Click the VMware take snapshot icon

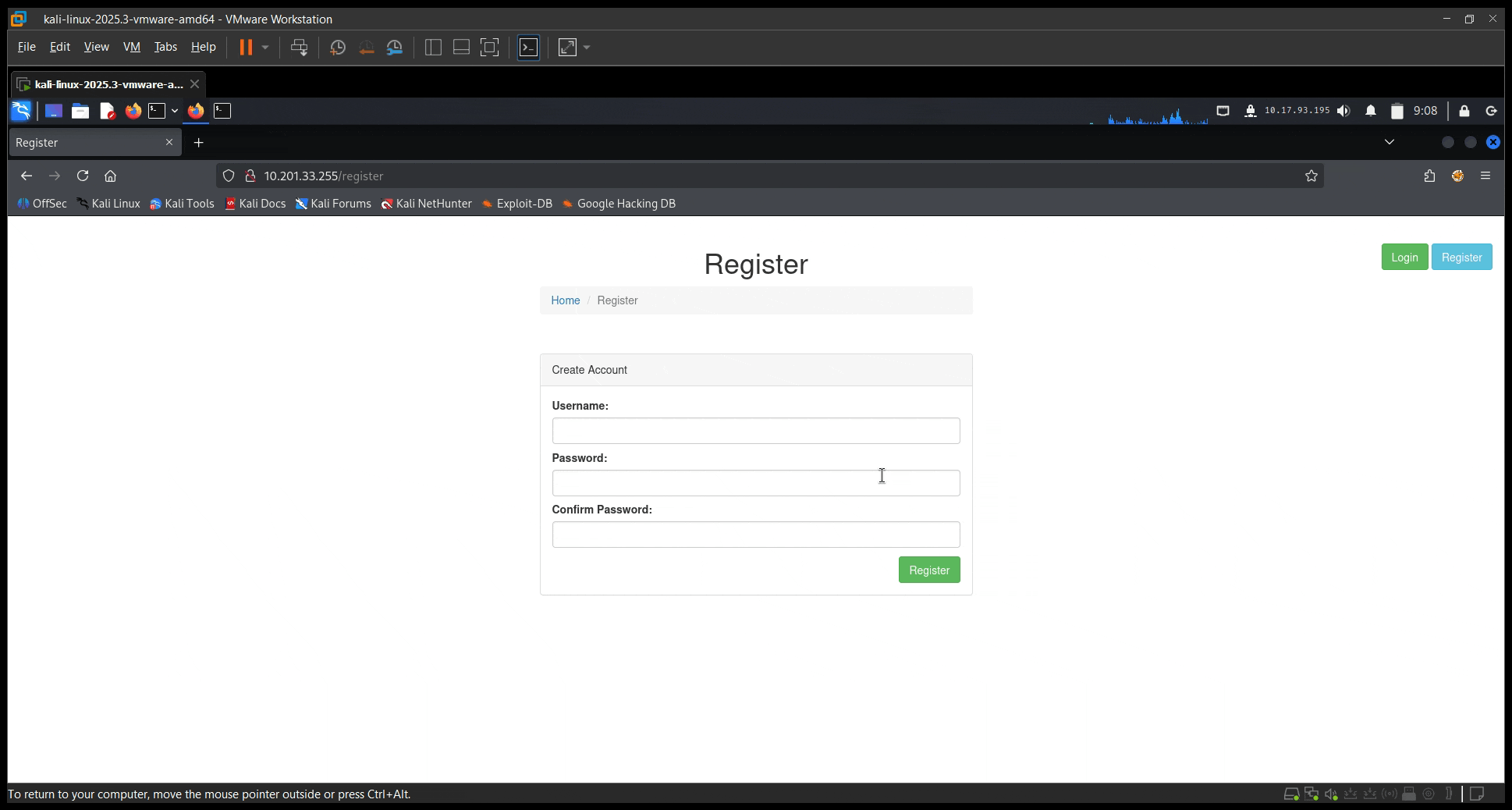pos(338,48)
